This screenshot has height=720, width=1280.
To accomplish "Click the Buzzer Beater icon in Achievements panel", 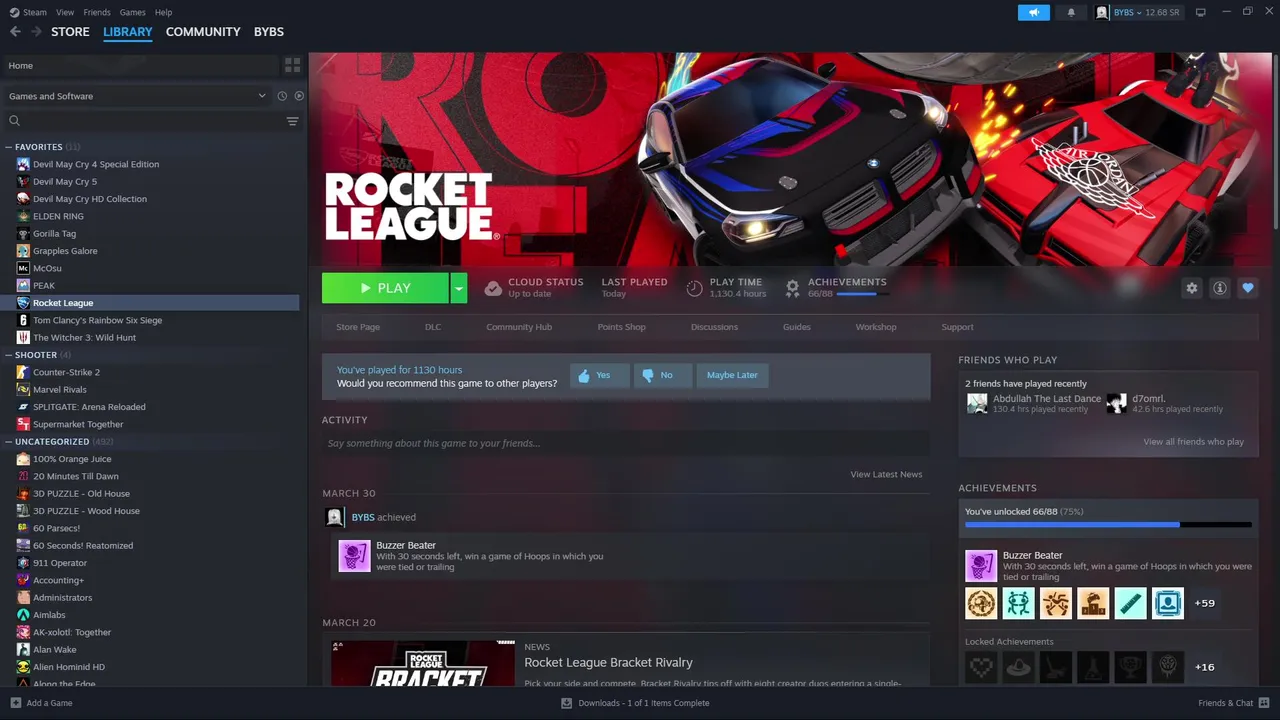I will (980, 566).
